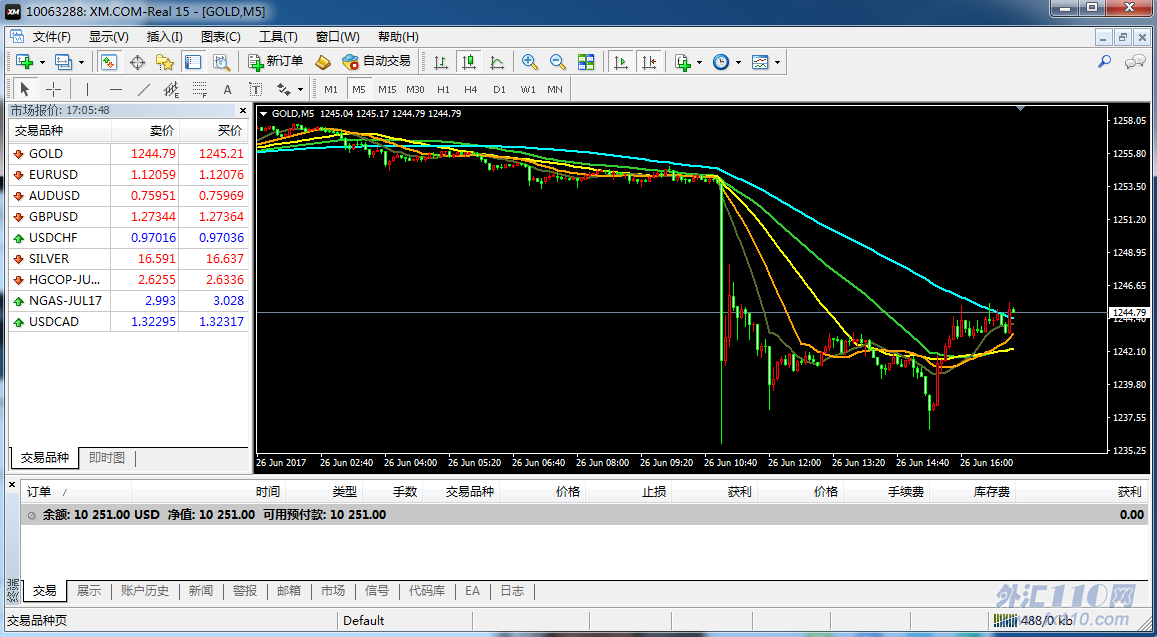
Task: Switch to the 即时图 tick chart tab
Action: tap(107, 458)
